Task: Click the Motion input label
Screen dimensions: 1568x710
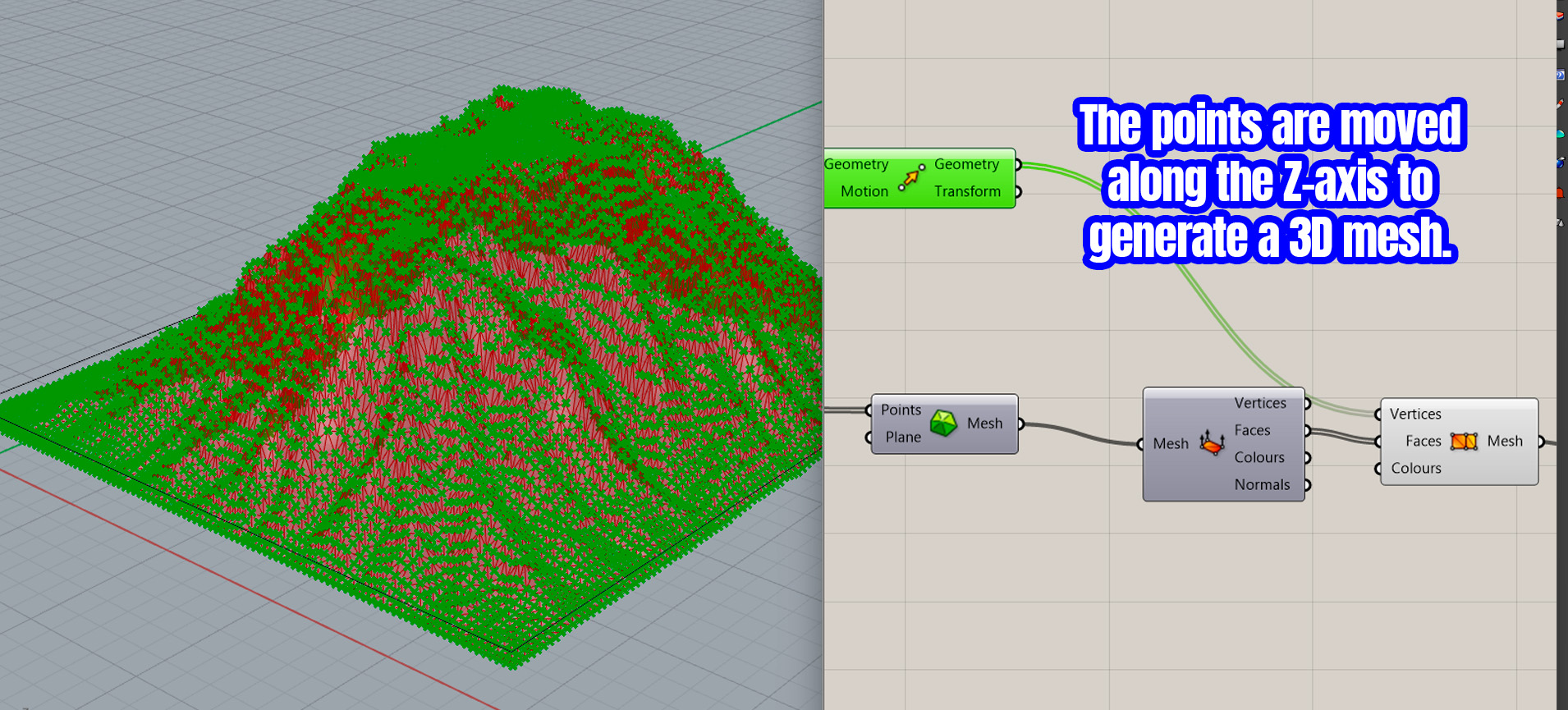Action: tap(864, 191)
